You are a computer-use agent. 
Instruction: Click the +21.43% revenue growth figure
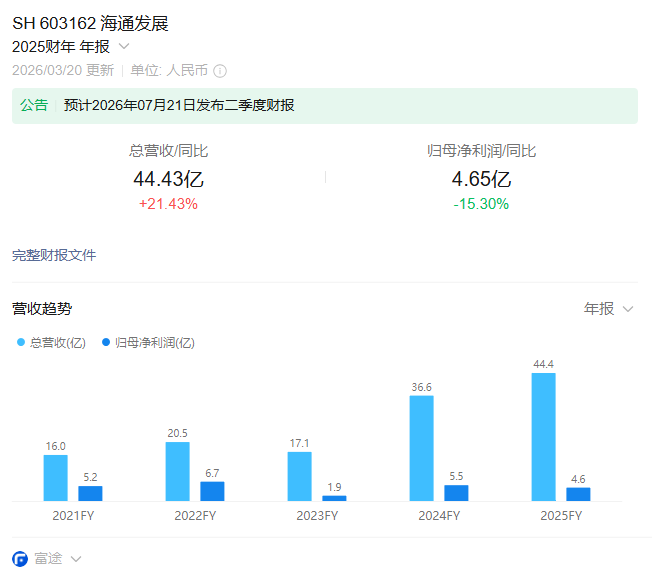point(168,204)
